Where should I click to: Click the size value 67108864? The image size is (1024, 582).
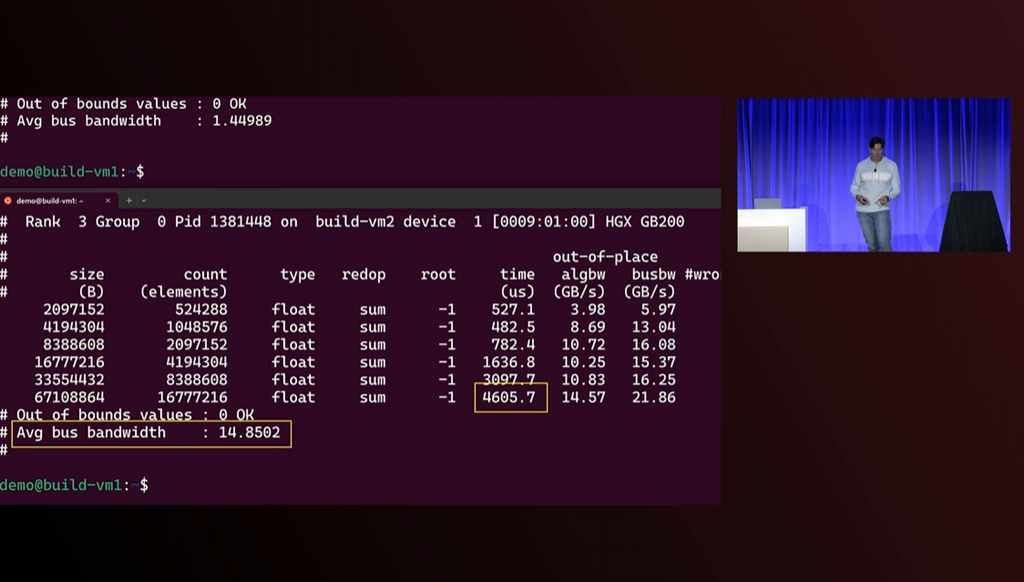(x=69, y=397)
